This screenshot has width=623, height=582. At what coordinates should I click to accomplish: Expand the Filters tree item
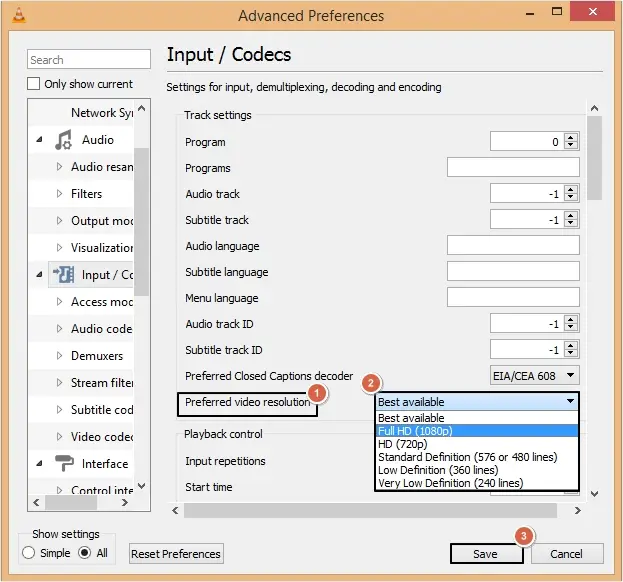tap(59, 193)
